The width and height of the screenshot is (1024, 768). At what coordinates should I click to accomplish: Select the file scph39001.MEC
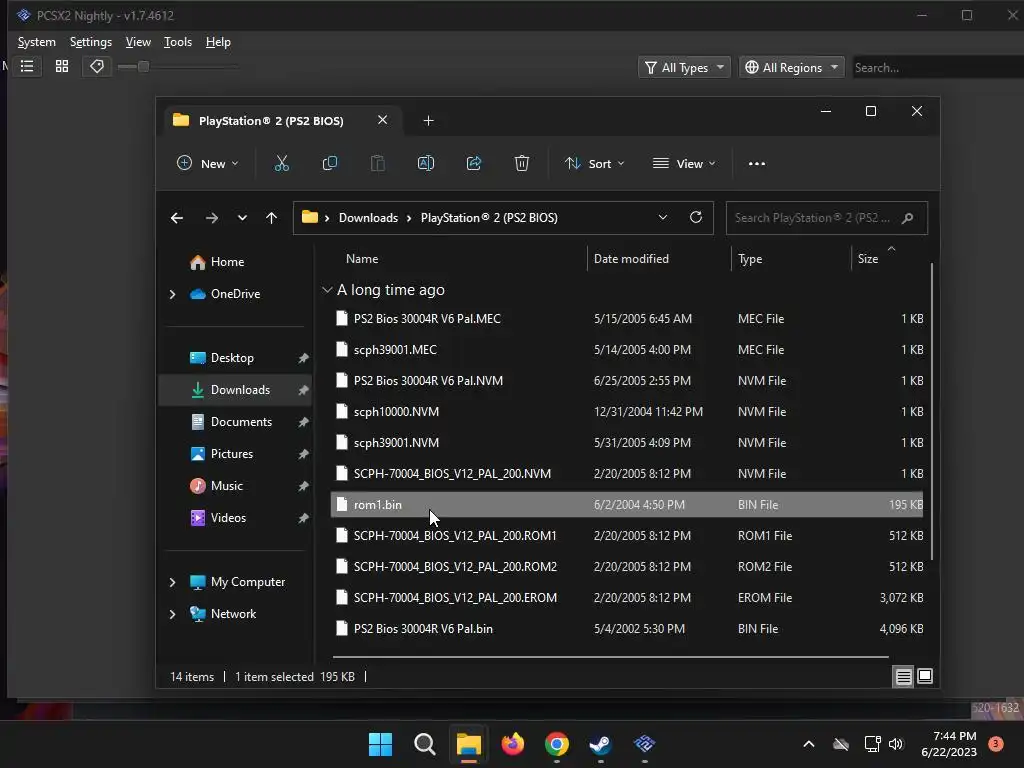[627, 349]
